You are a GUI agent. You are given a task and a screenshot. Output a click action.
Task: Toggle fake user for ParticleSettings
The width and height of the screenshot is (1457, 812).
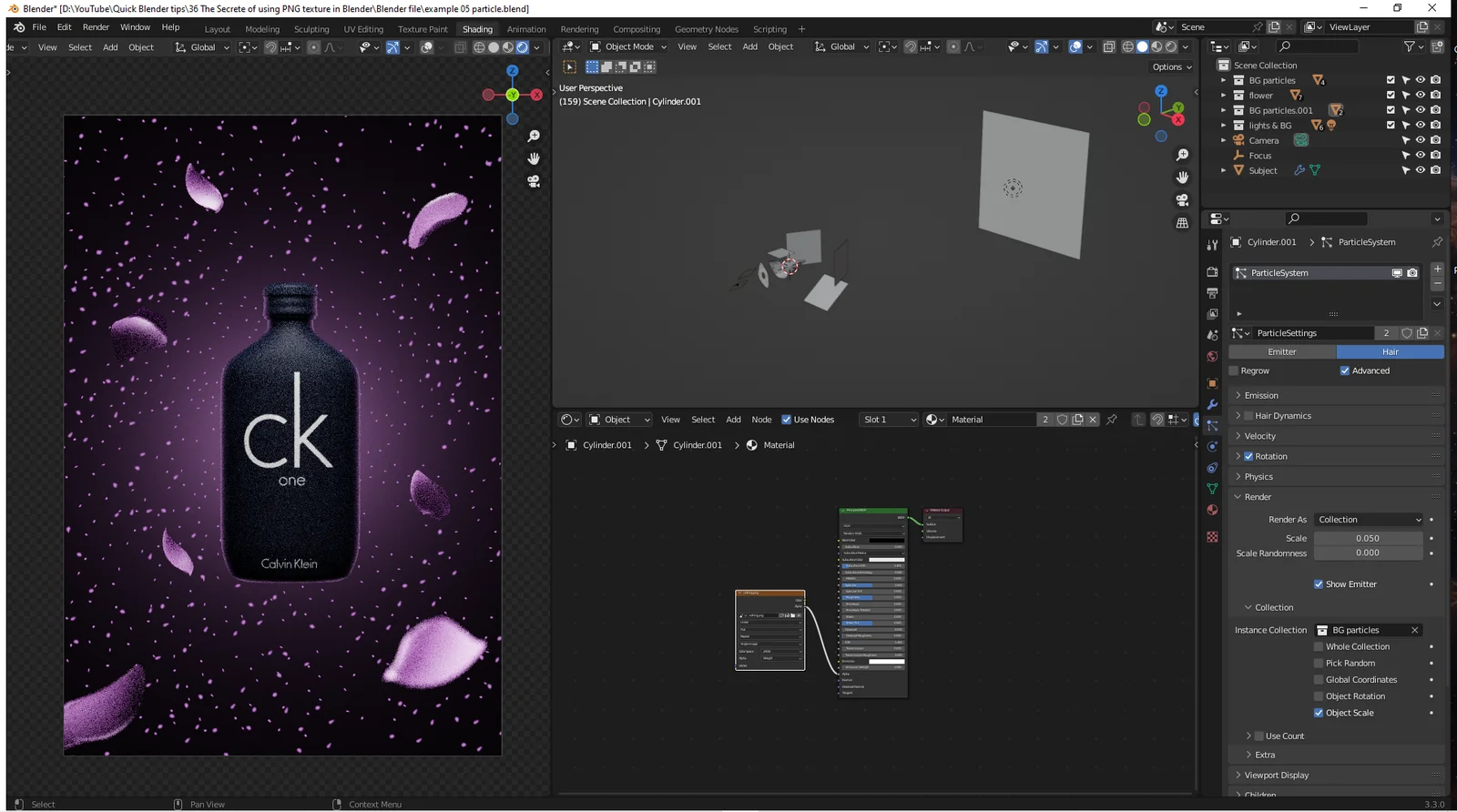coord(1407,333)
